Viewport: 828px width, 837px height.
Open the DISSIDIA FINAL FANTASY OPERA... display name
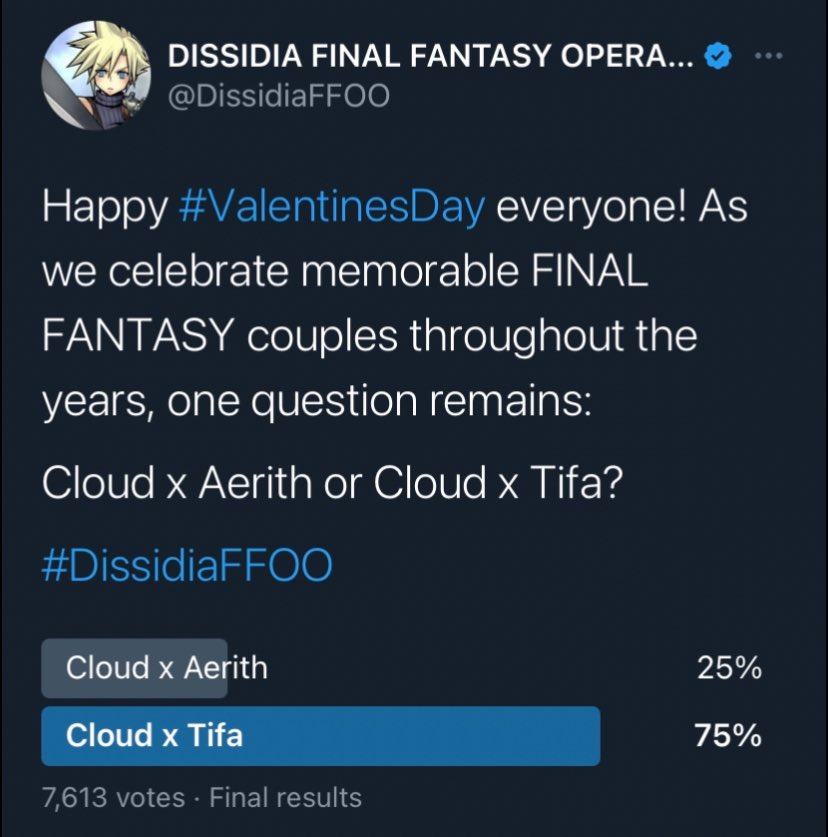431,56
